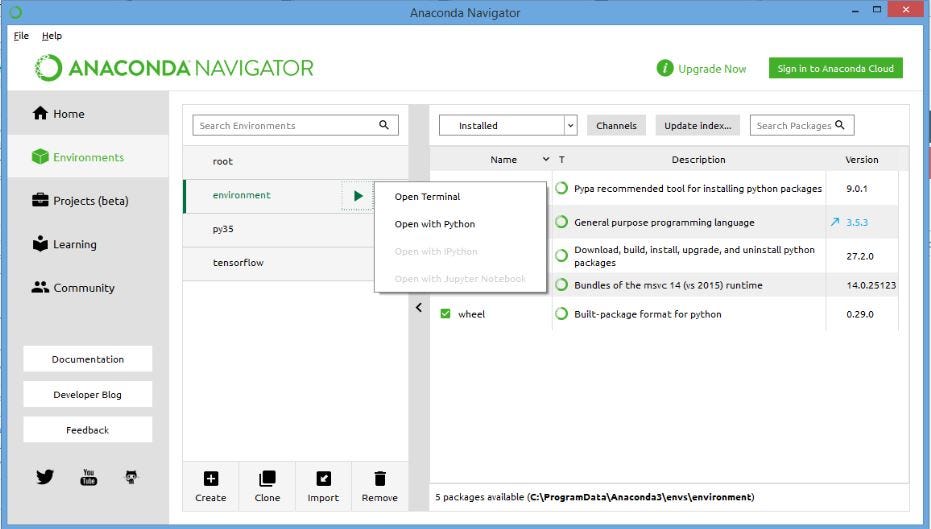Click the Clone environment icon
Image resolution: width=931 pixels, height=529 pixels.
click(x=267, y=479)
